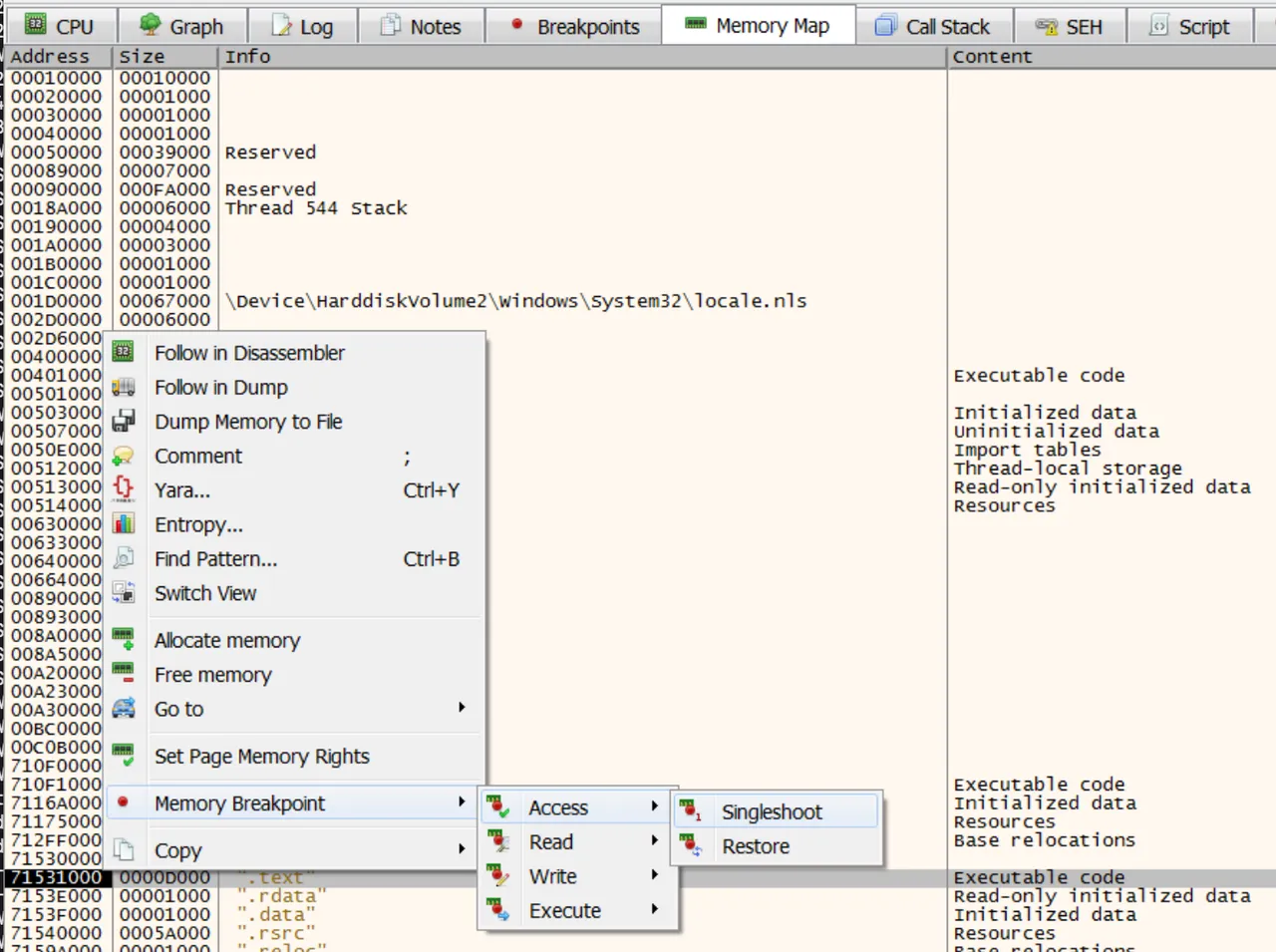This screenshot has height=952, width=1276.
Task: Click the Singleshoot breakpoint icon
Action: pos(690,810)
